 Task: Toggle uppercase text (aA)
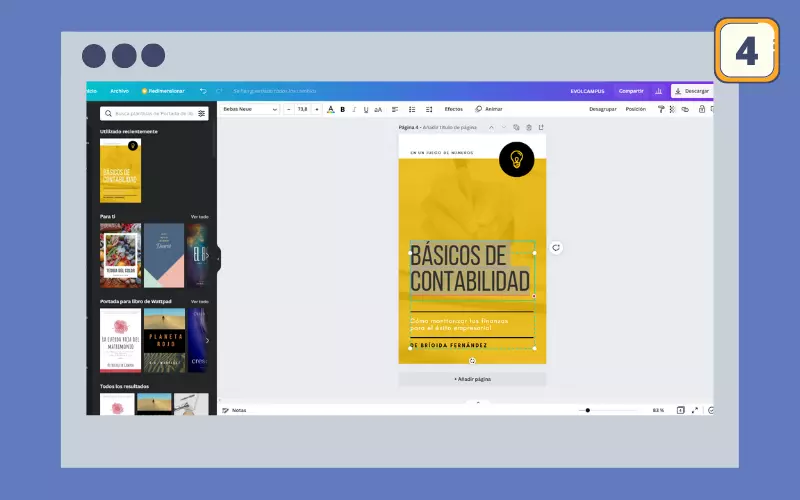(378, 109)
